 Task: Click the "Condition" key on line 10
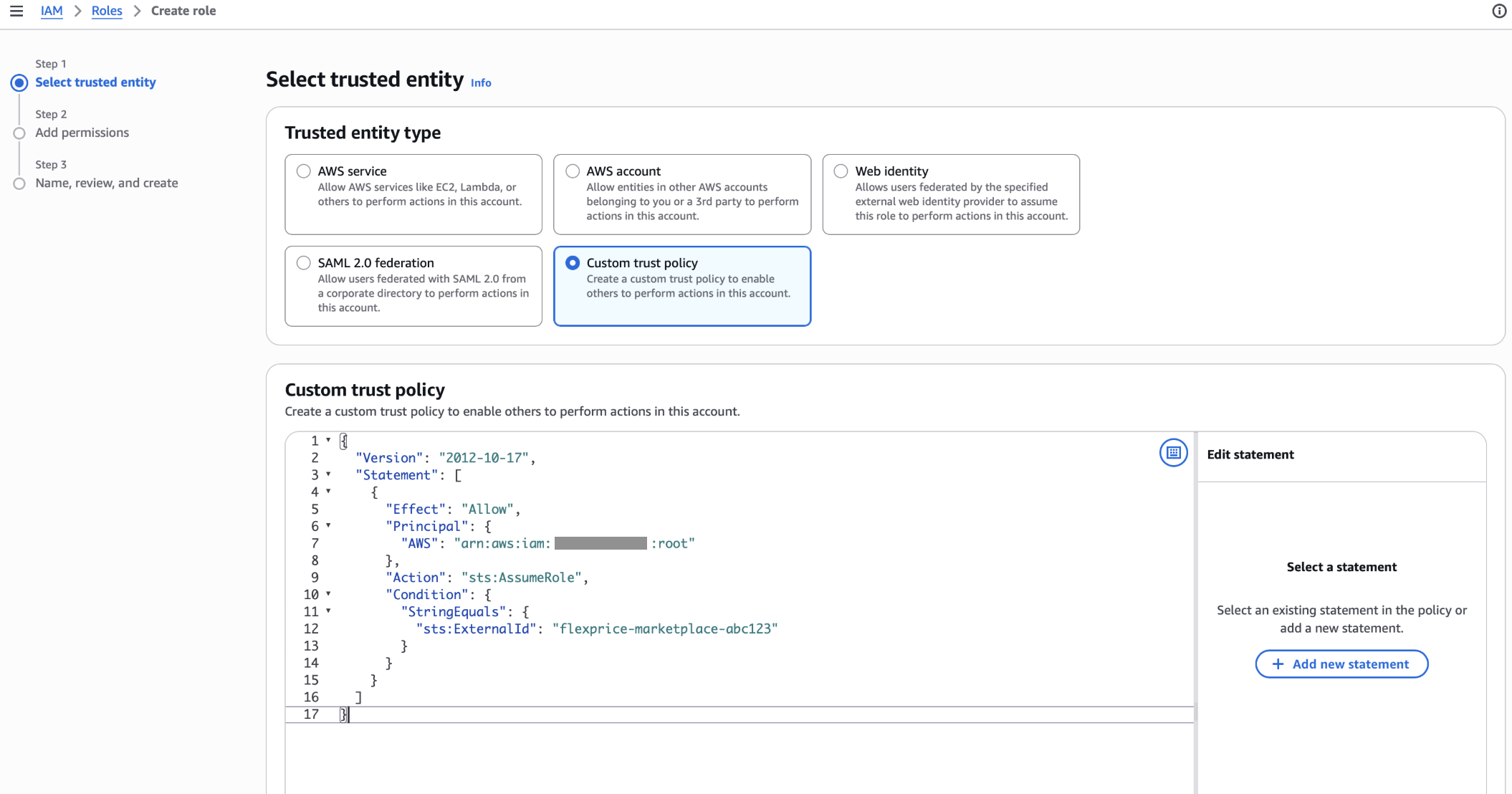(427, 595)
